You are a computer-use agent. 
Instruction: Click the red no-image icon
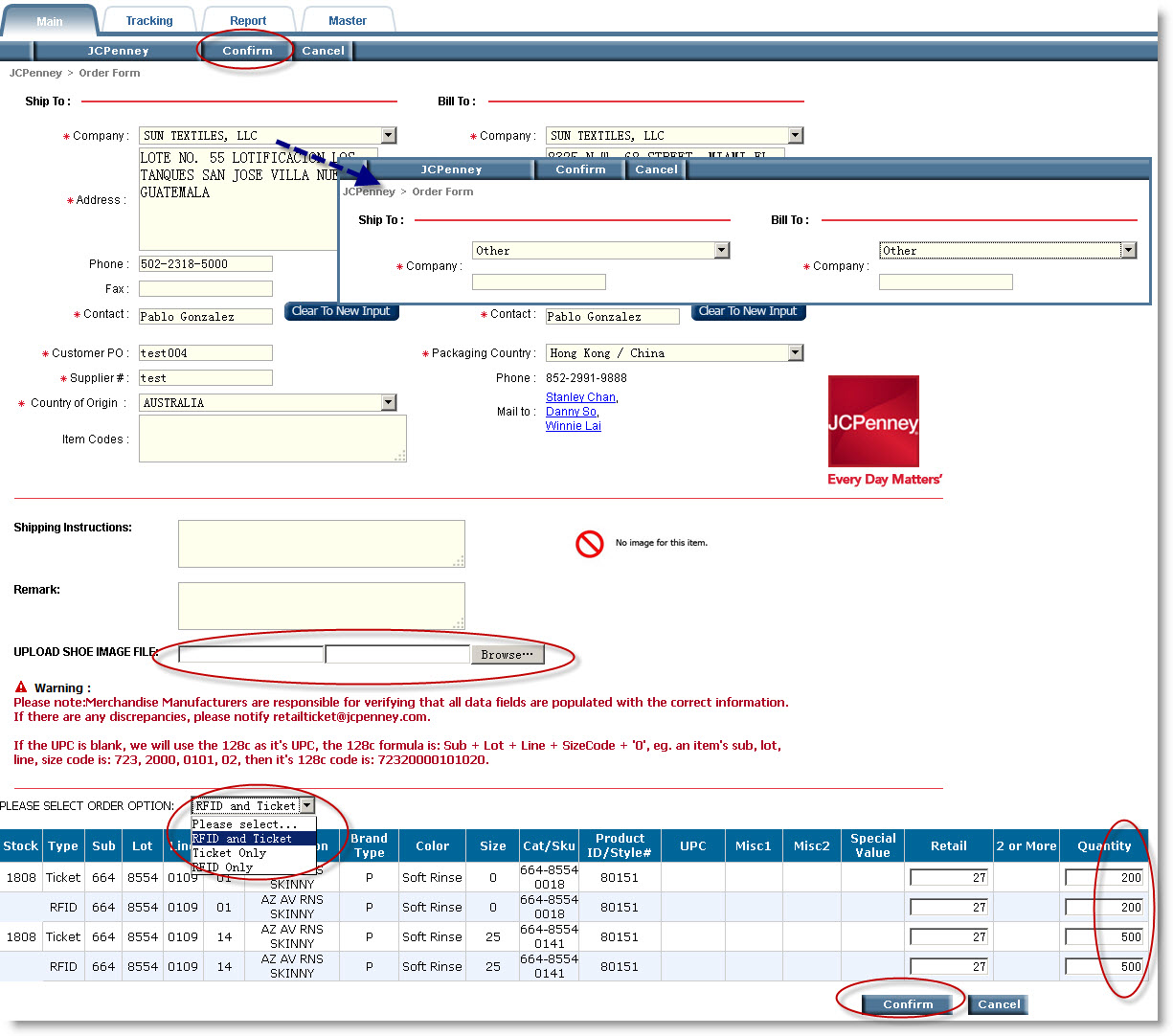coord(589,544)
